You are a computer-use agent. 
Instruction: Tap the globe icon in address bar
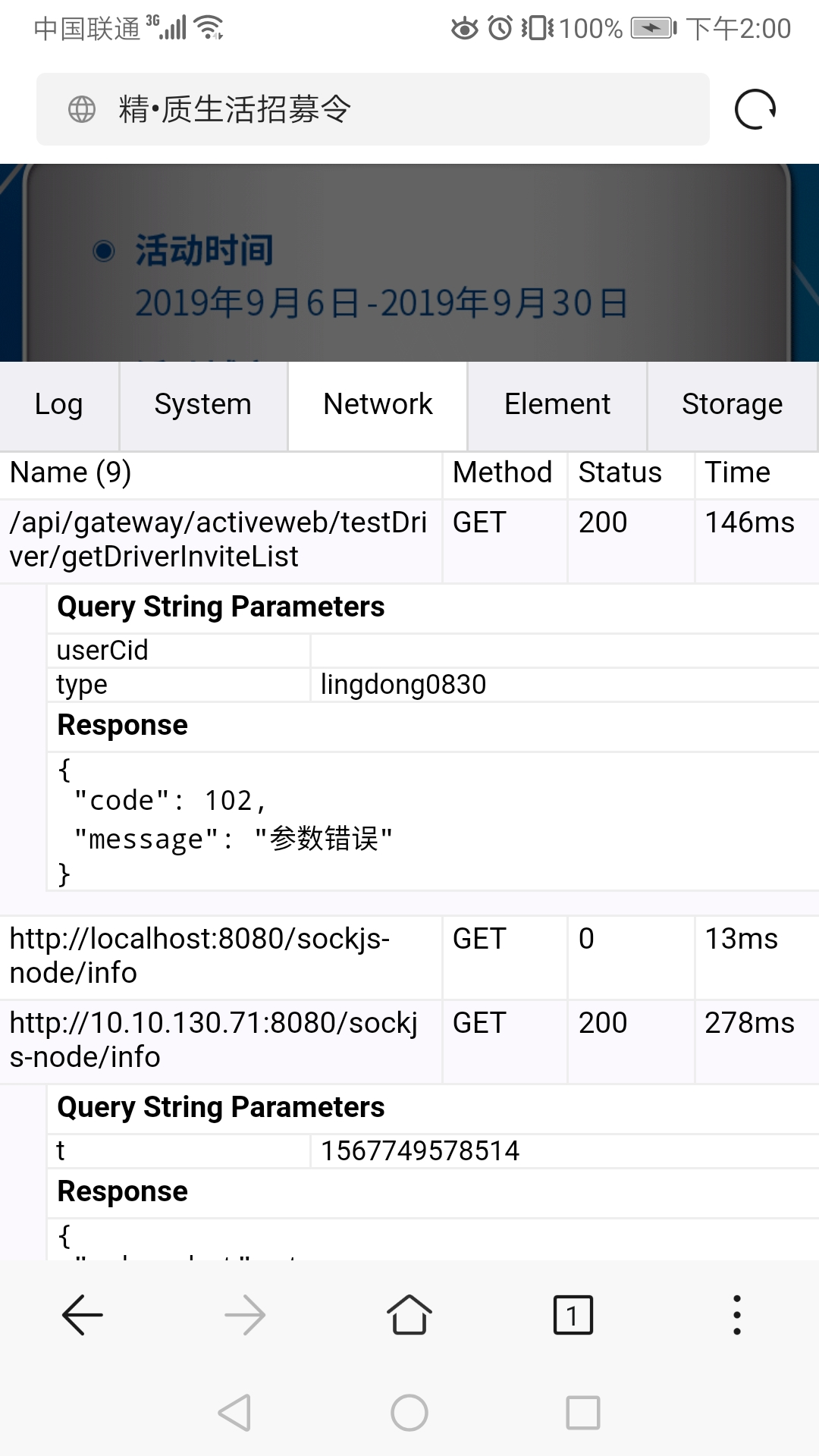[x=82, y=109]
